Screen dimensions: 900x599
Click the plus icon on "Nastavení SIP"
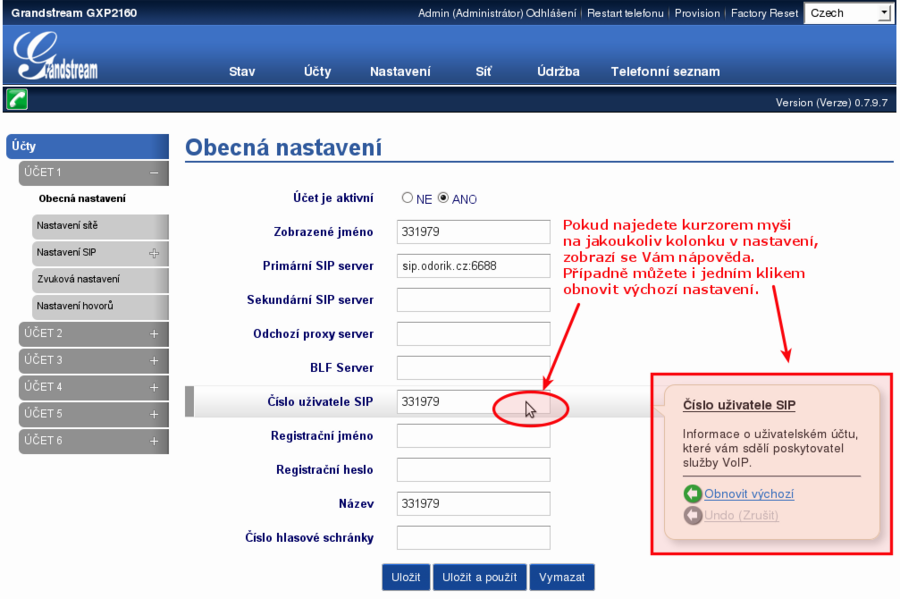154,253
